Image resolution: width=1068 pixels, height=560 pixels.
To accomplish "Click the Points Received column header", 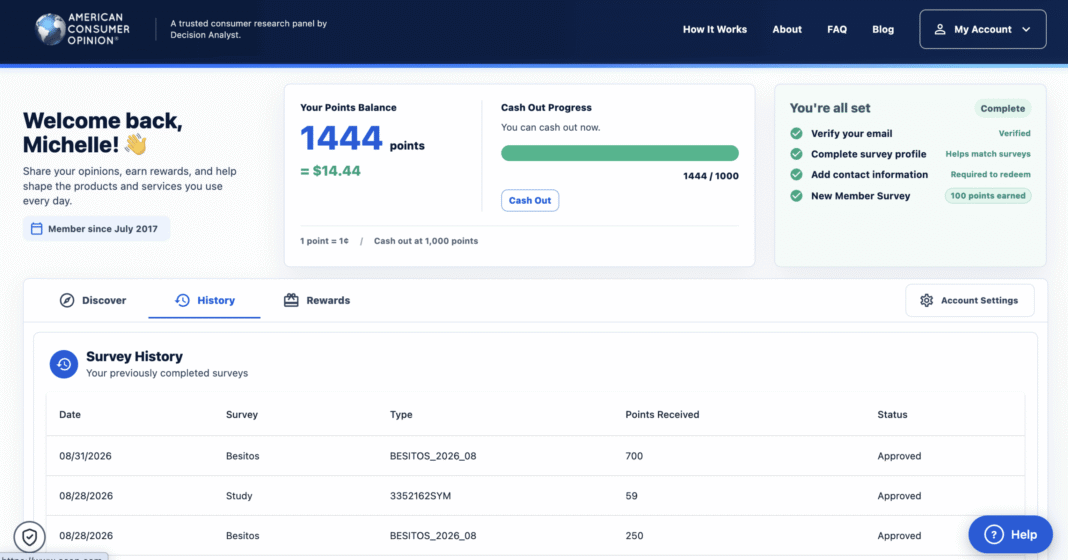I will [x=662, y=414].
